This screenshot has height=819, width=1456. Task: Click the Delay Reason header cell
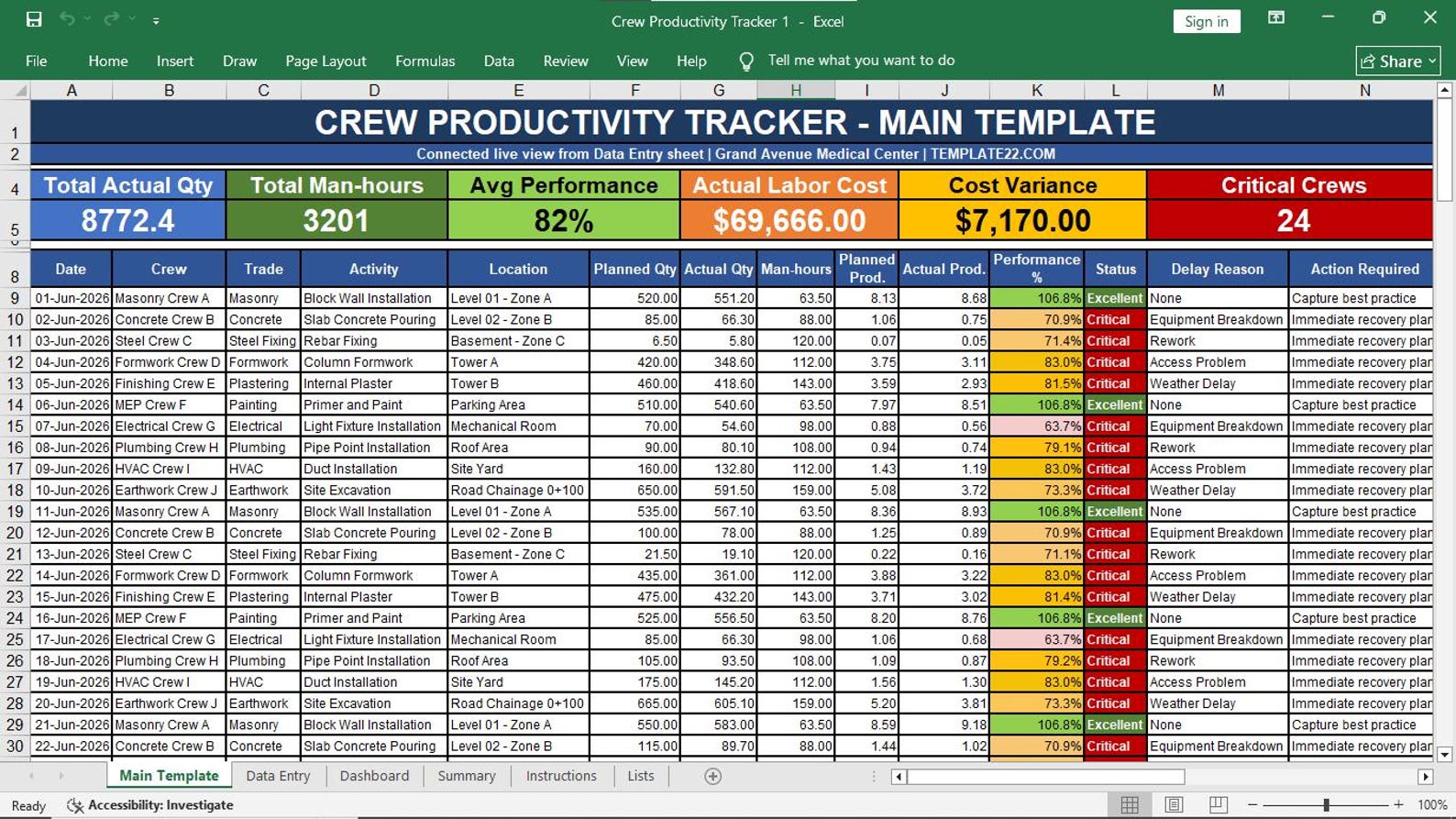(1217, 269)
